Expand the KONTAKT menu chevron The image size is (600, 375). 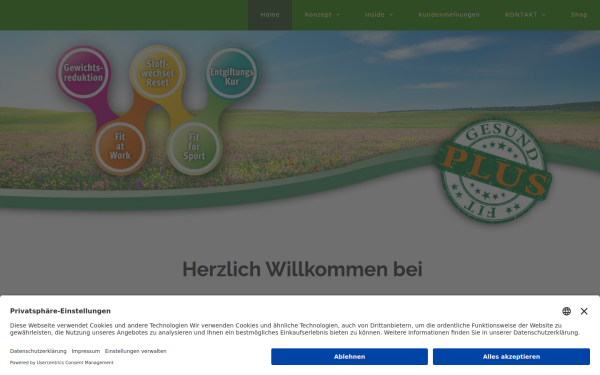[543, 15]
